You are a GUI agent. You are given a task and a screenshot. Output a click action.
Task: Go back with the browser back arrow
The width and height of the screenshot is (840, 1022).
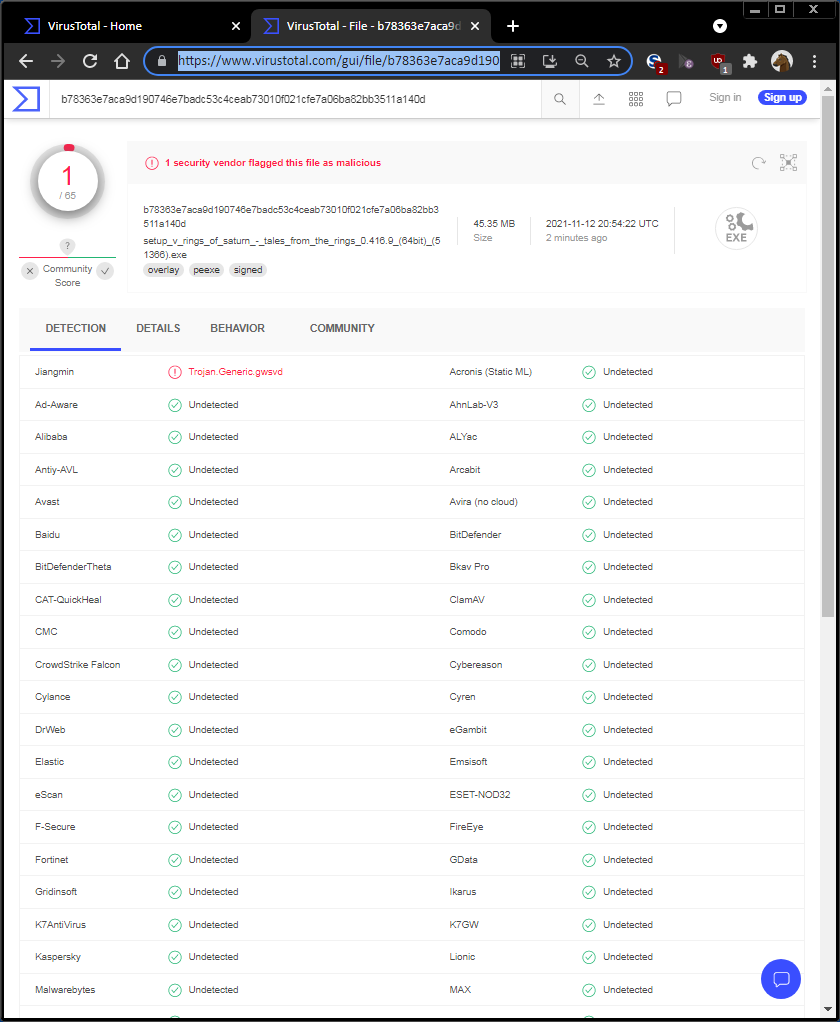click(26, 61)
